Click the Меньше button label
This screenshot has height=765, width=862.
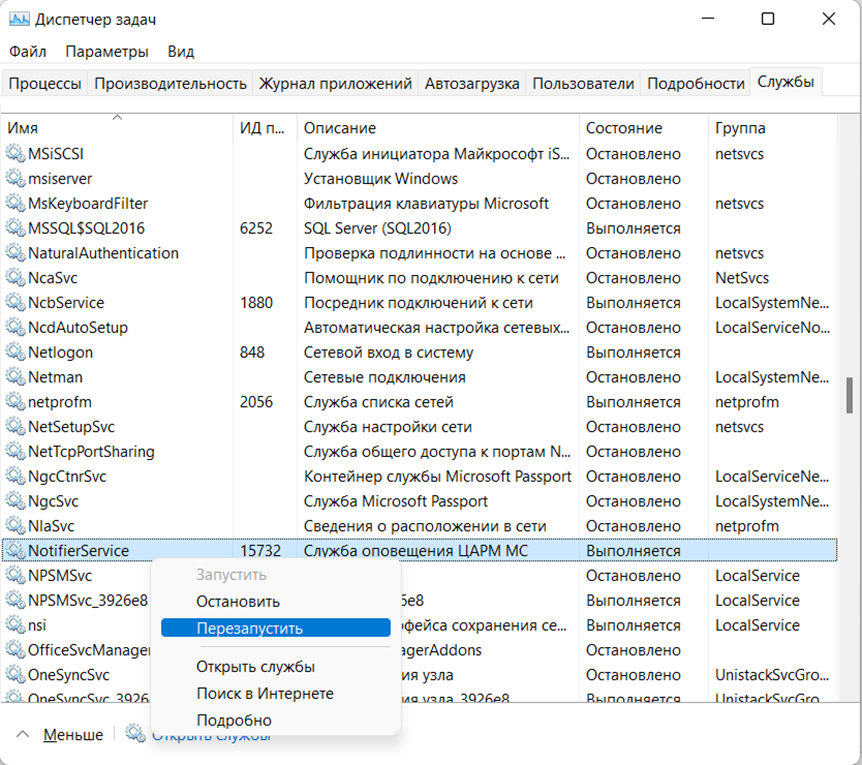point(73,735)
